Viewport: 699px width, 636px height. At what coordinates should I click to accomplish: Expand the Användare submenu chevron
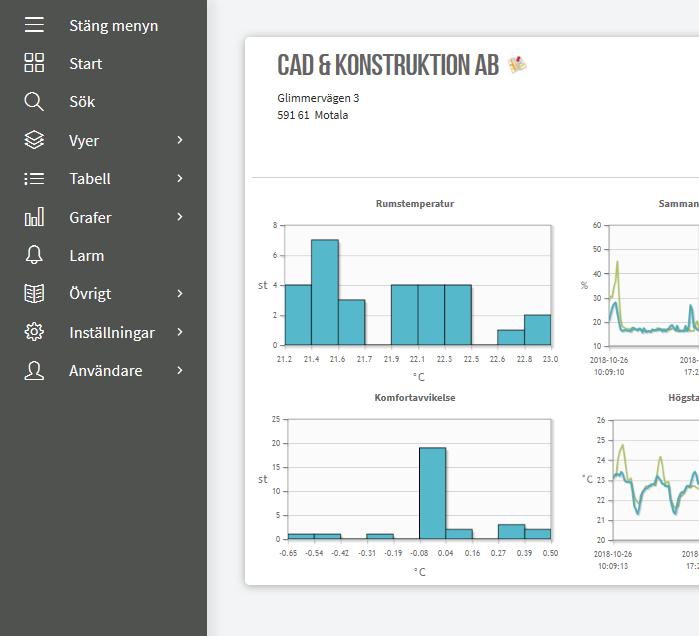tap(180, 370)
